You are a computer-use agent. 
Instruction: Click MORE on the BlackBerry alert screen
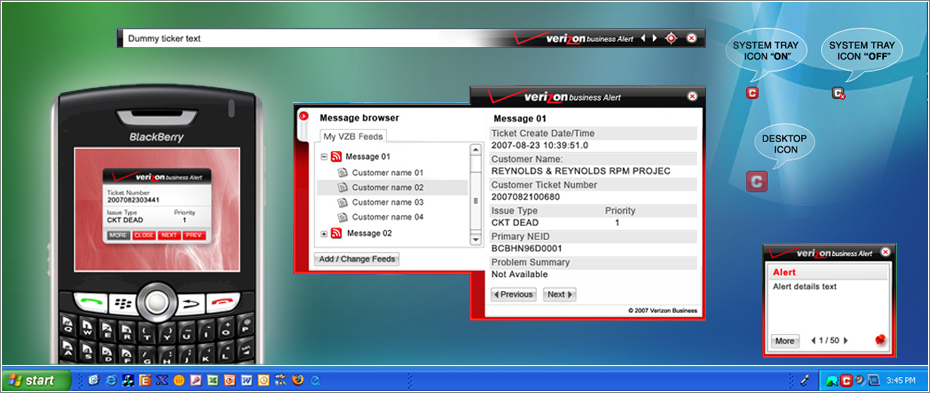pyautogui.click(x=119, y=235)
